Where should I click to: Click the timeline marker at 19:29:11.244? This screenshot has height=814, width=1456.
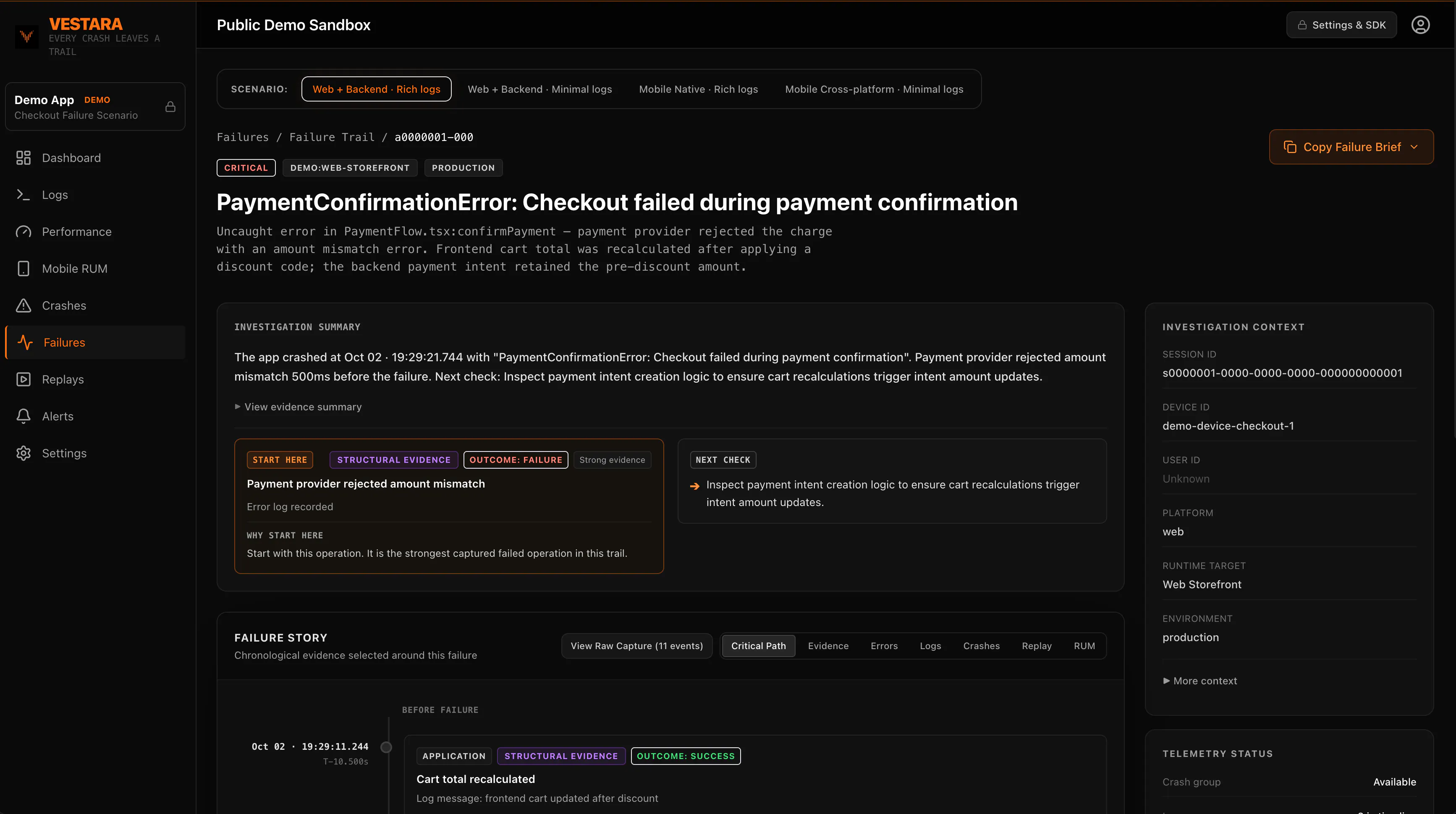(x=386, y=747)
